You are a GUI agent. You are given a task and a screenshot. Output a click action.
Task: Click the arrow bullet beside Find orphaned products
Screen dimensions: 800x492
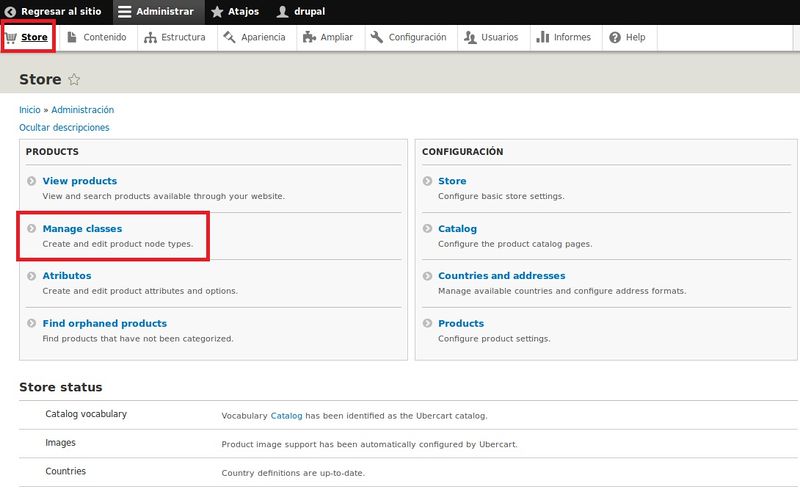pyautogui.click(x=32, y=323)
